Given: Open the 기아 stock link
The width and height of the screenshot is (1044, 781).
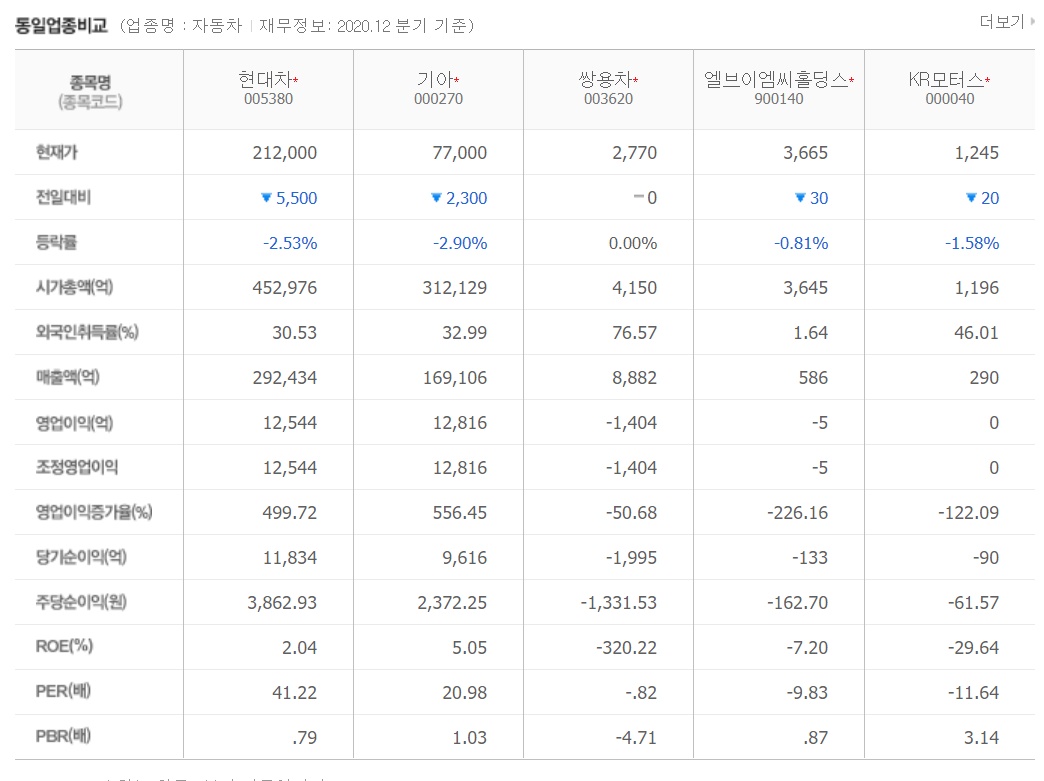Looking at the screenshot, I should 435,80.
